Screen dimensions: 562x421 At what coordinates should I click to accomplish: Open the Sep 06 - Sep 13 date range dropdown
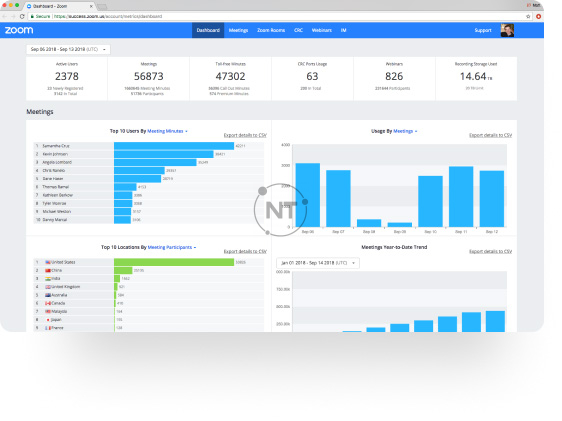point(68,49)
